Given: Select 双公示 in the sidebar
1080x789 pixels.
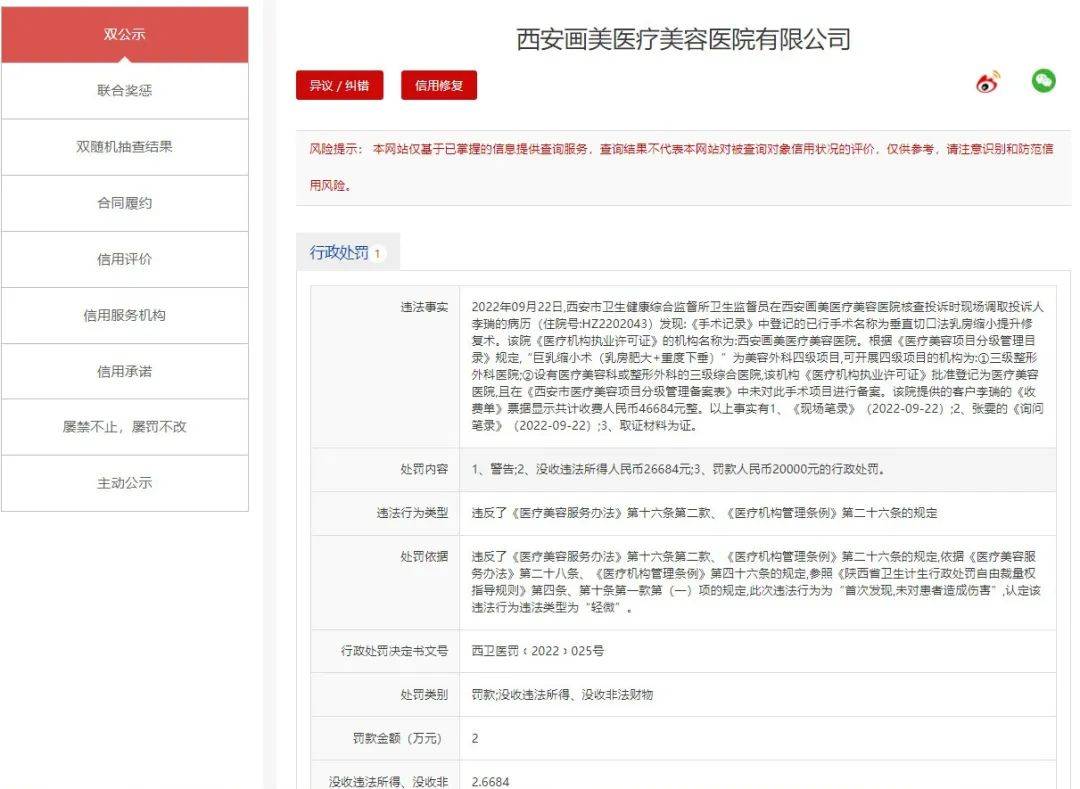Looking at the screenshot, I should pyautogui.click(x=126, y=33).
